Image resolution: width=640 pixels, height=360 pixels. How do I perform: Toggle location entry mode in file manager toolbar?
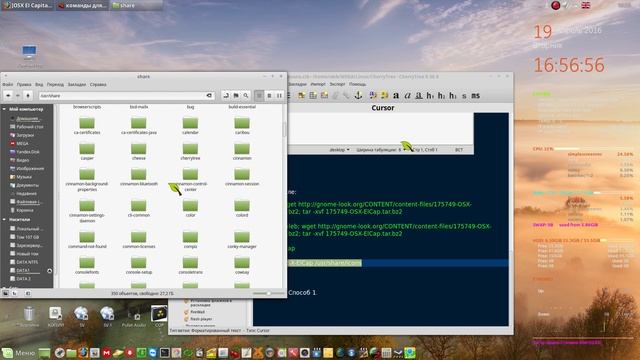click(226, 96)
